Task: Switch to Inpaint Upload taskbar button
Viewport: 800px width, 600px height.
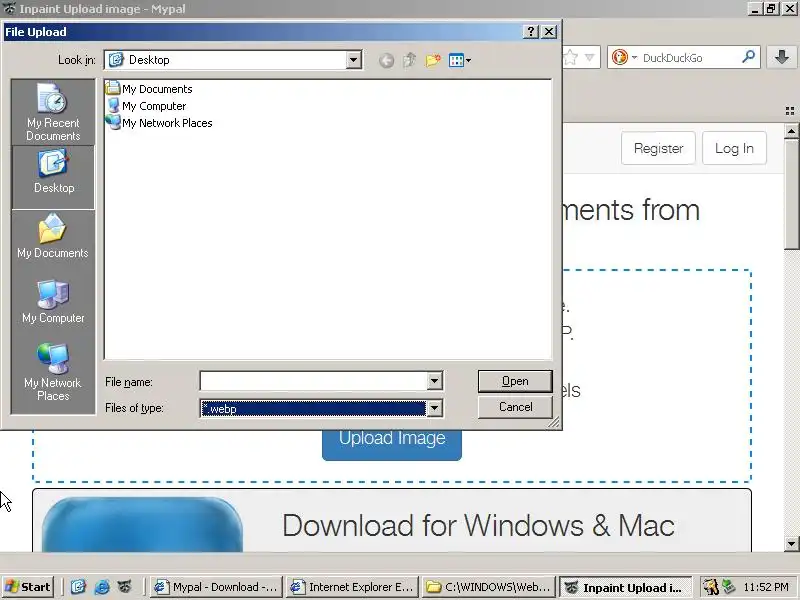Action: (626, 587)
